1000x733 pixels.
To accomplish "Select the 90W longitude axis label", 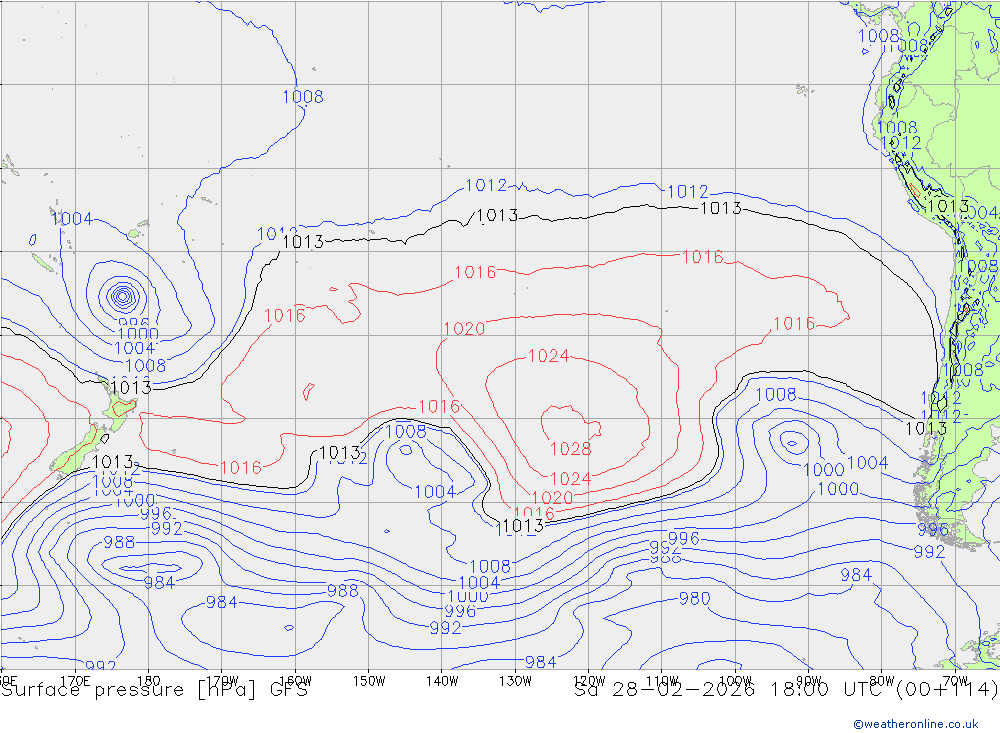I will [x=809, y=681].
